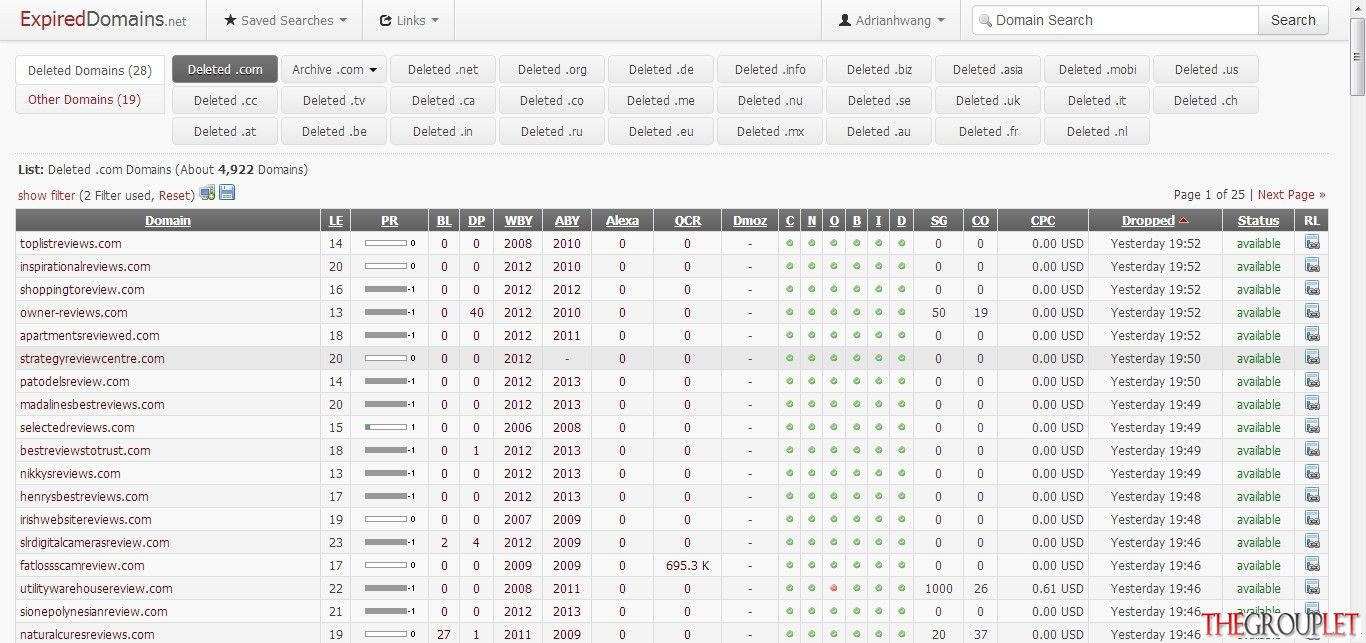Select the Deleted .info tab
The height and width of the screenshot is (643, 1366).
pos(770,70)
